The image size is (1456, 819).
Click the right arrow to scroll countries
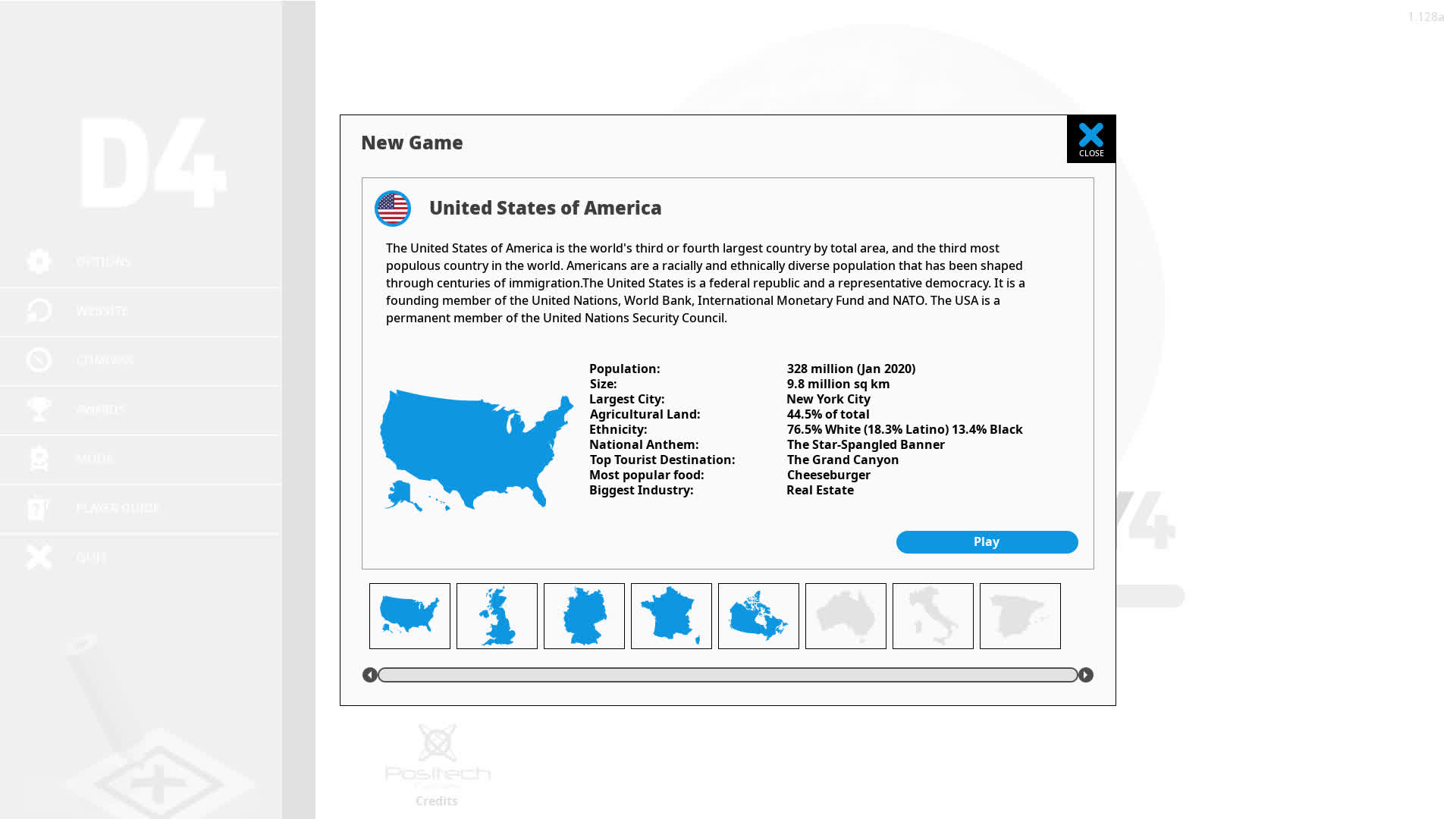1086,674
